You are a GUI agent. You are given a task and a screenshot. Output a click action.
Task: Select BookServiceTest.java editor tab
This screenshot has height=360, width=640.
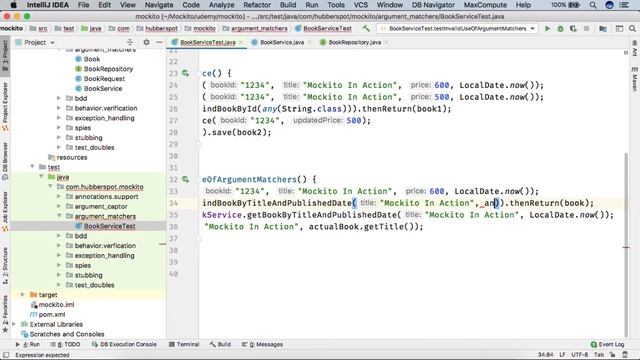(207, 42)
